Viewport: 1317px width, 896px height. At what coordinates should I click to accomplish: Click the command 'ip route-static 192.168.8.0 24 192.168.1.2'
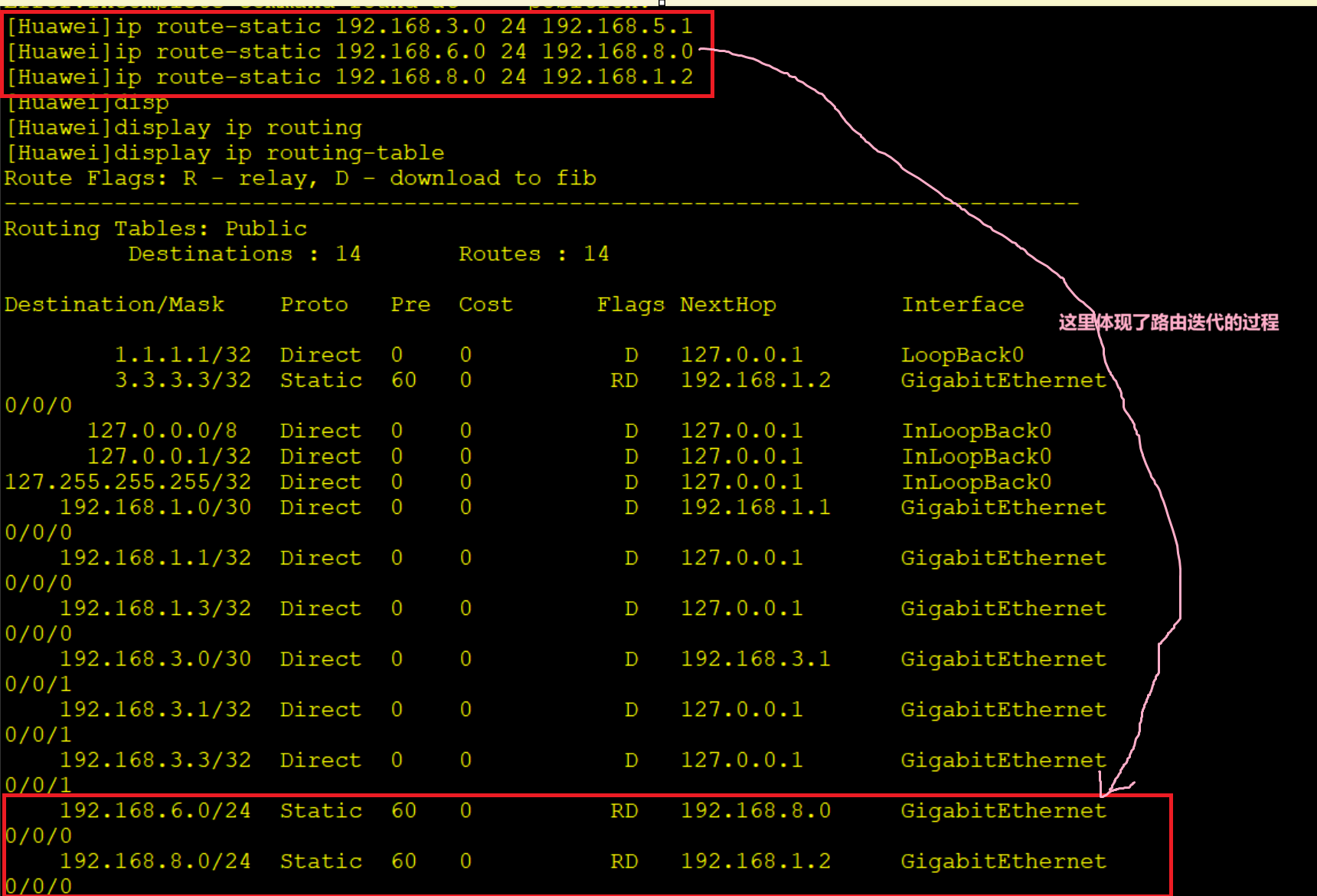[404, 77]
